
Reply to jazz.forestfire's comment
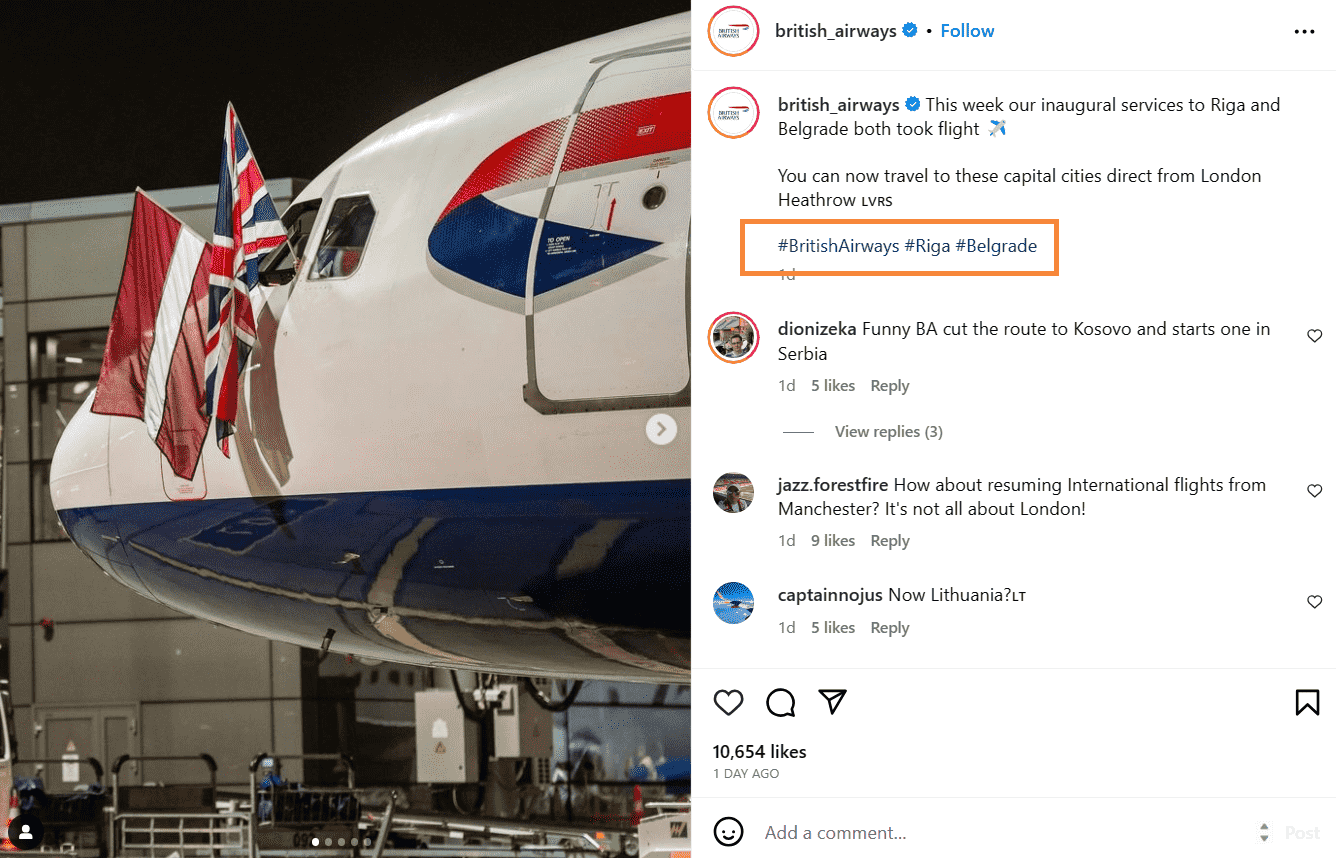pos(889,540)
